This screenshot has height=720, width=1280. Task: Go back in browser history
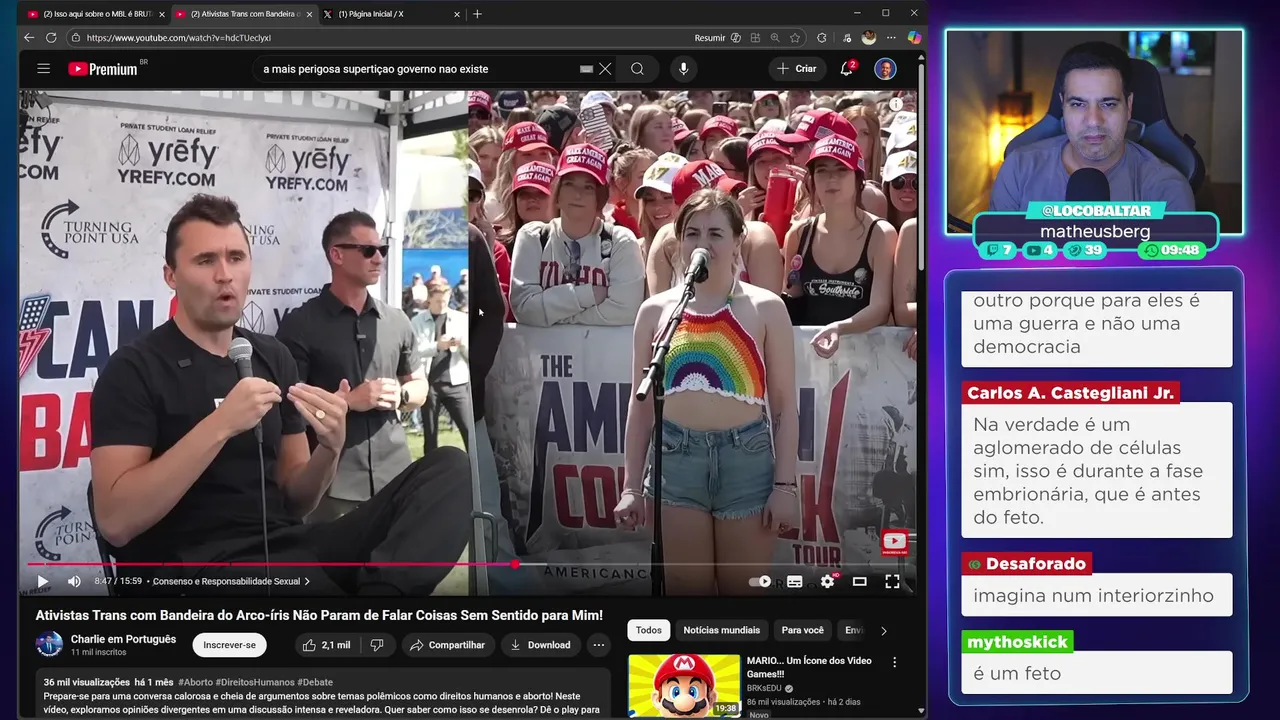(x=29, y=38)
